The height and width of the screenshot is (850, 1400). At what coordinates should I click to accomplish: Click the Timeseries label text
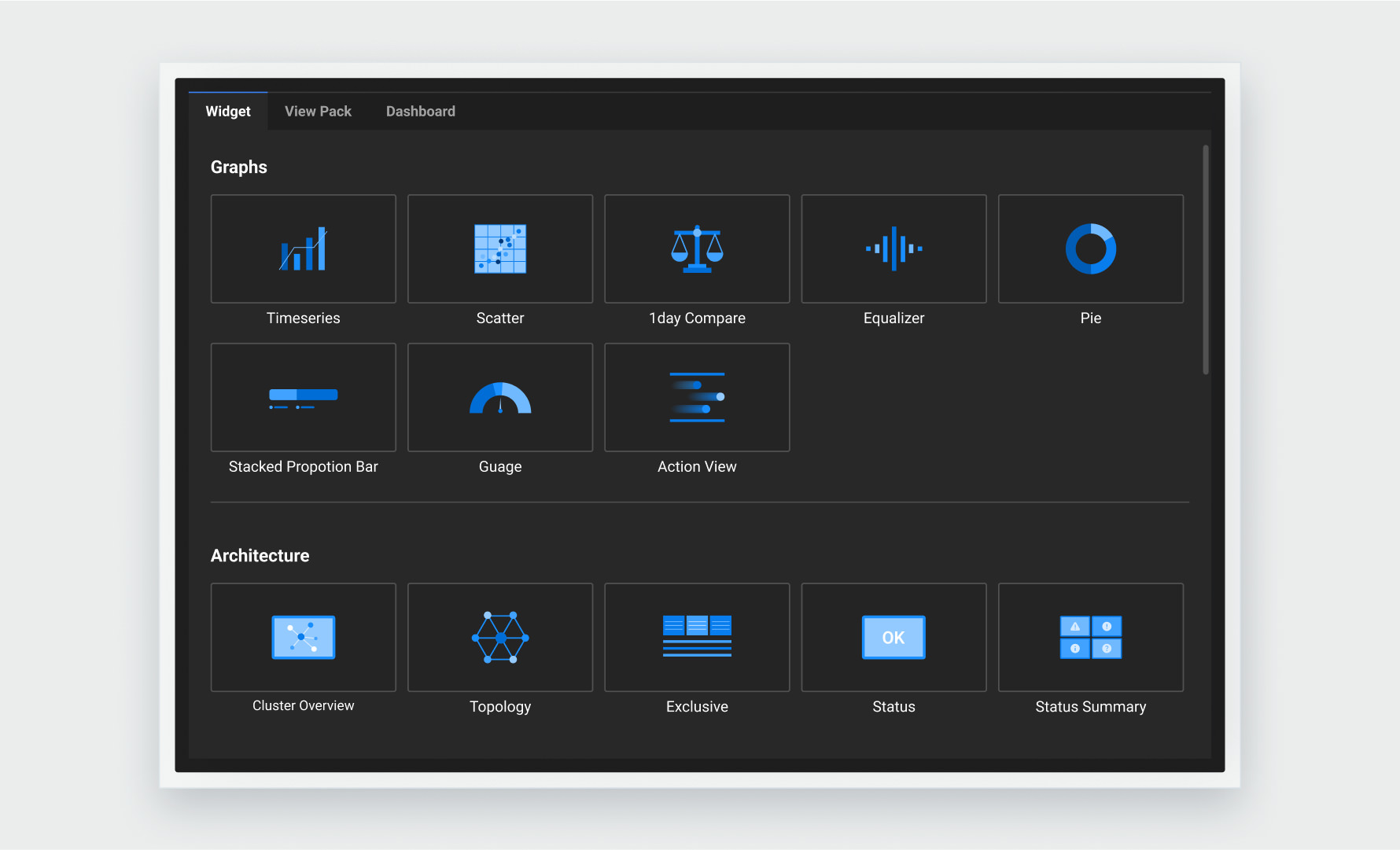[x=303, y=318]
